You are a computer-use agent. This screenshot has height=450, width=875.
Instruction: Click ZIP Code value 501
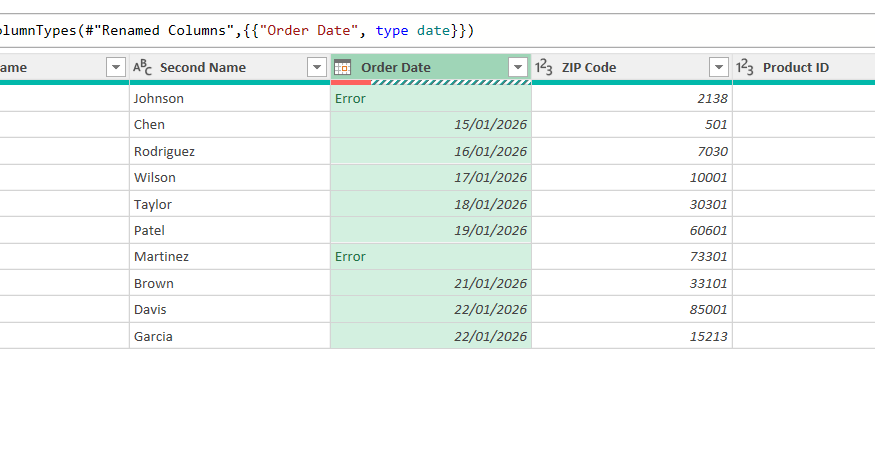632,125
